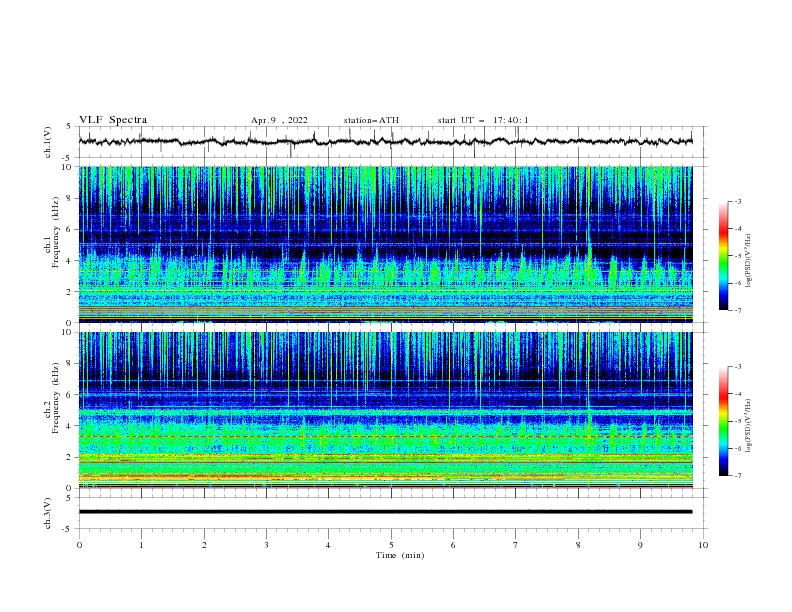Click the "6" tick on time axis
This screenshot has width=792, height=612.
453,545
